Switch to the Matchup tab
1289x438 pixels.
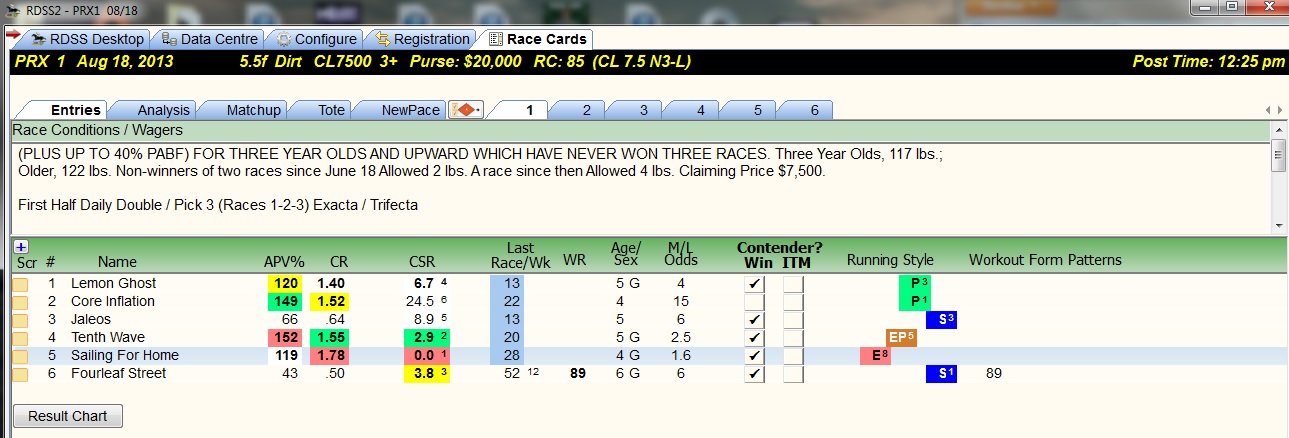point(253,110)
